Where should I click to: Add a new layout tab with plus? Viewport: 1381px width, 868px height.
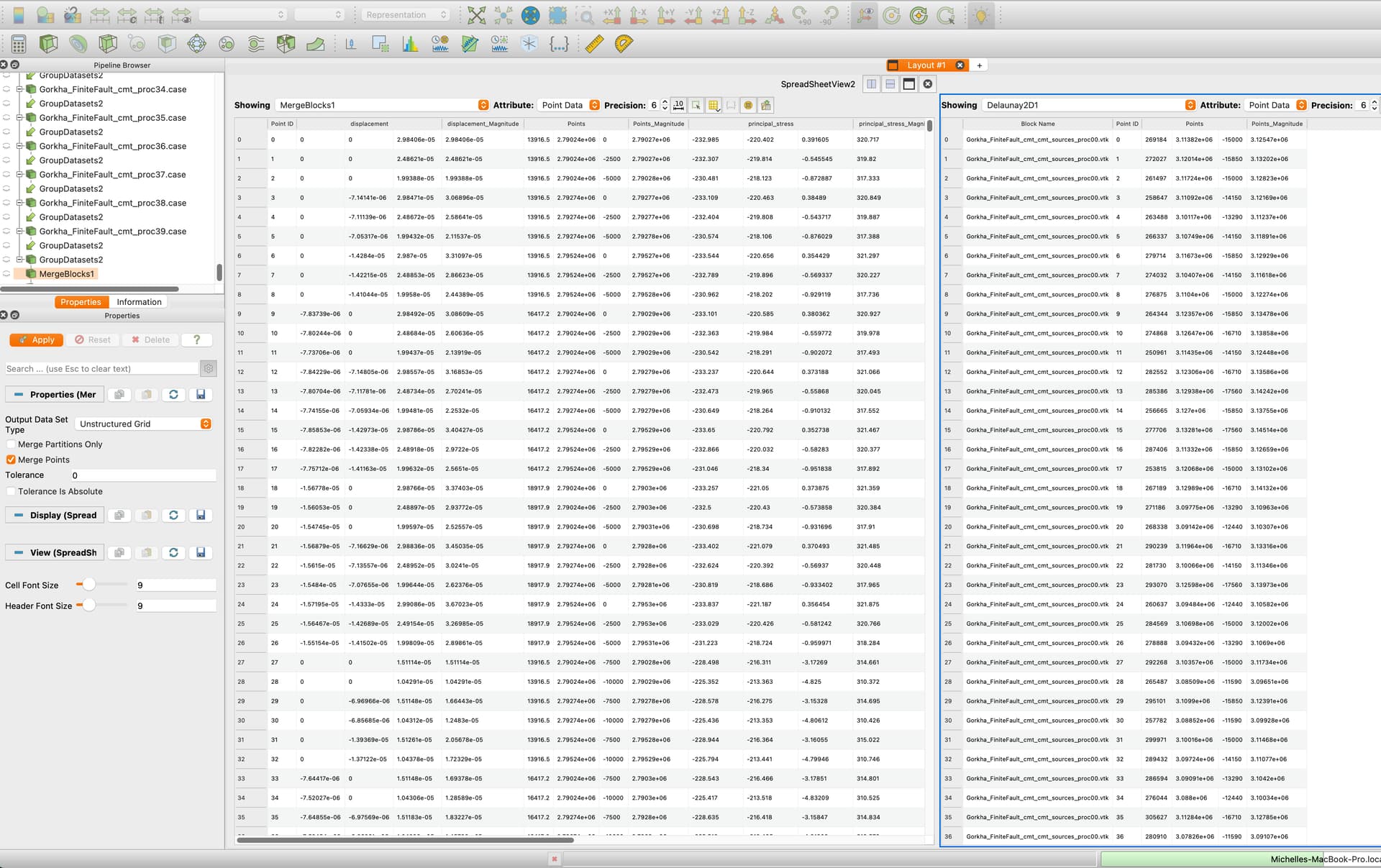(979, 65)
